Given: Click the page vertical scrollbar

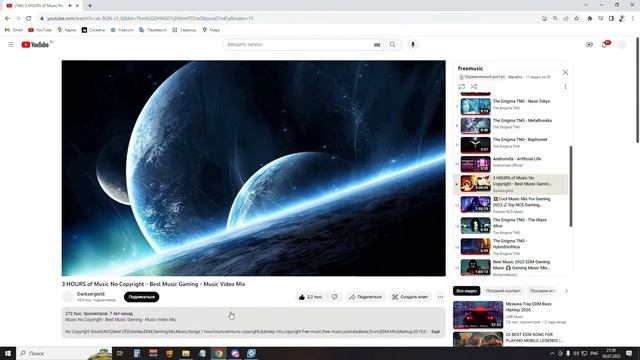Looking at the screenshot, I should 637,90.
